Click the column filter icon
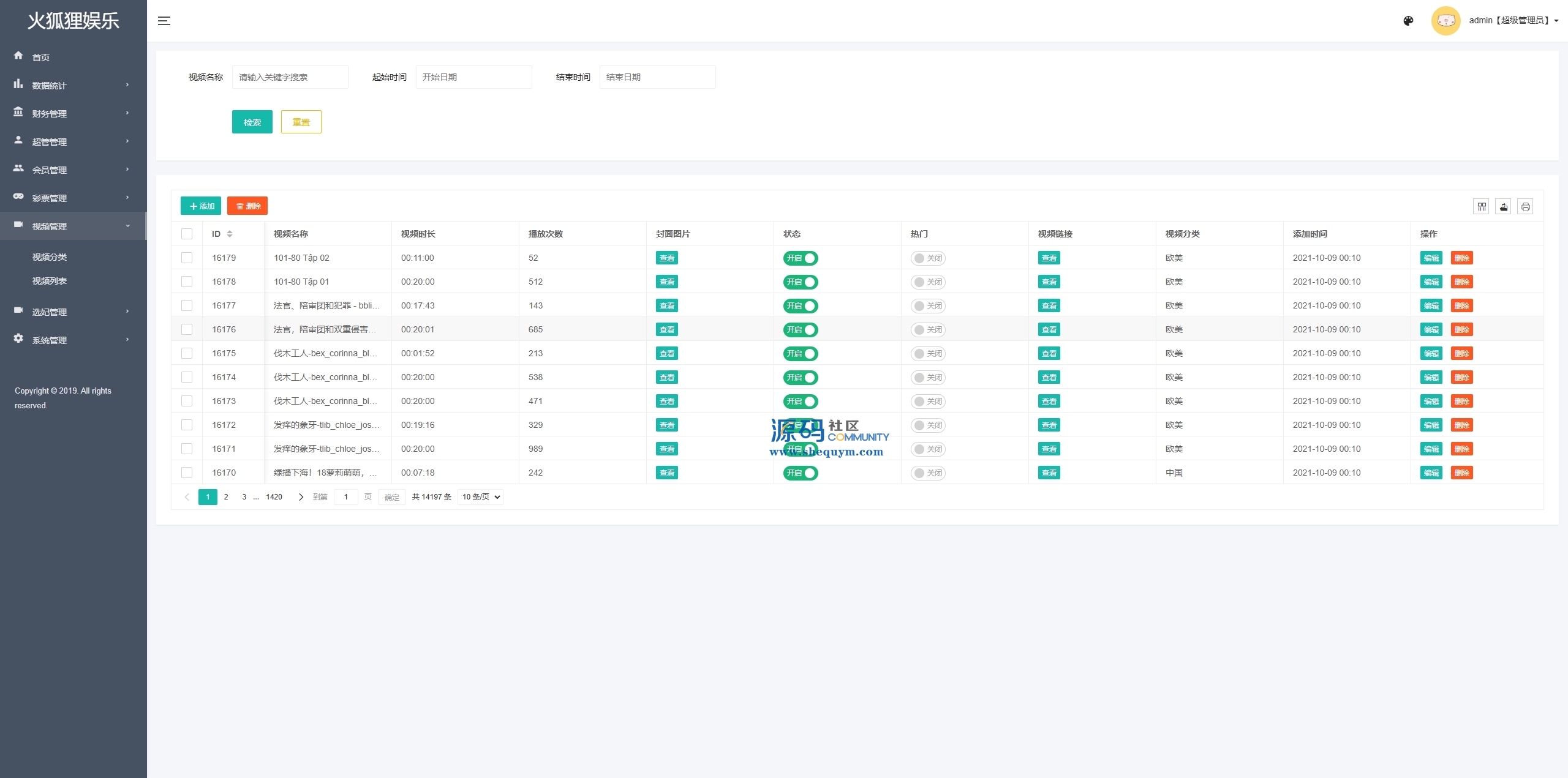The image size is (1568, 778). (1481, 207)
